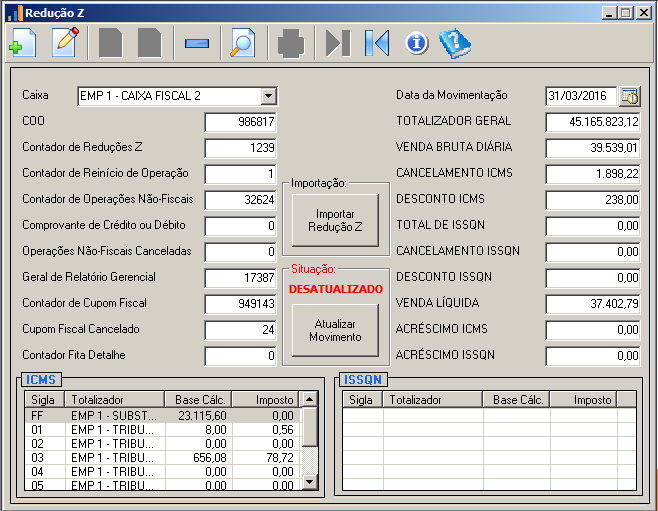Click the VENDA LÍQUIDA field
658x511 pixels.
tap(593, 304)
